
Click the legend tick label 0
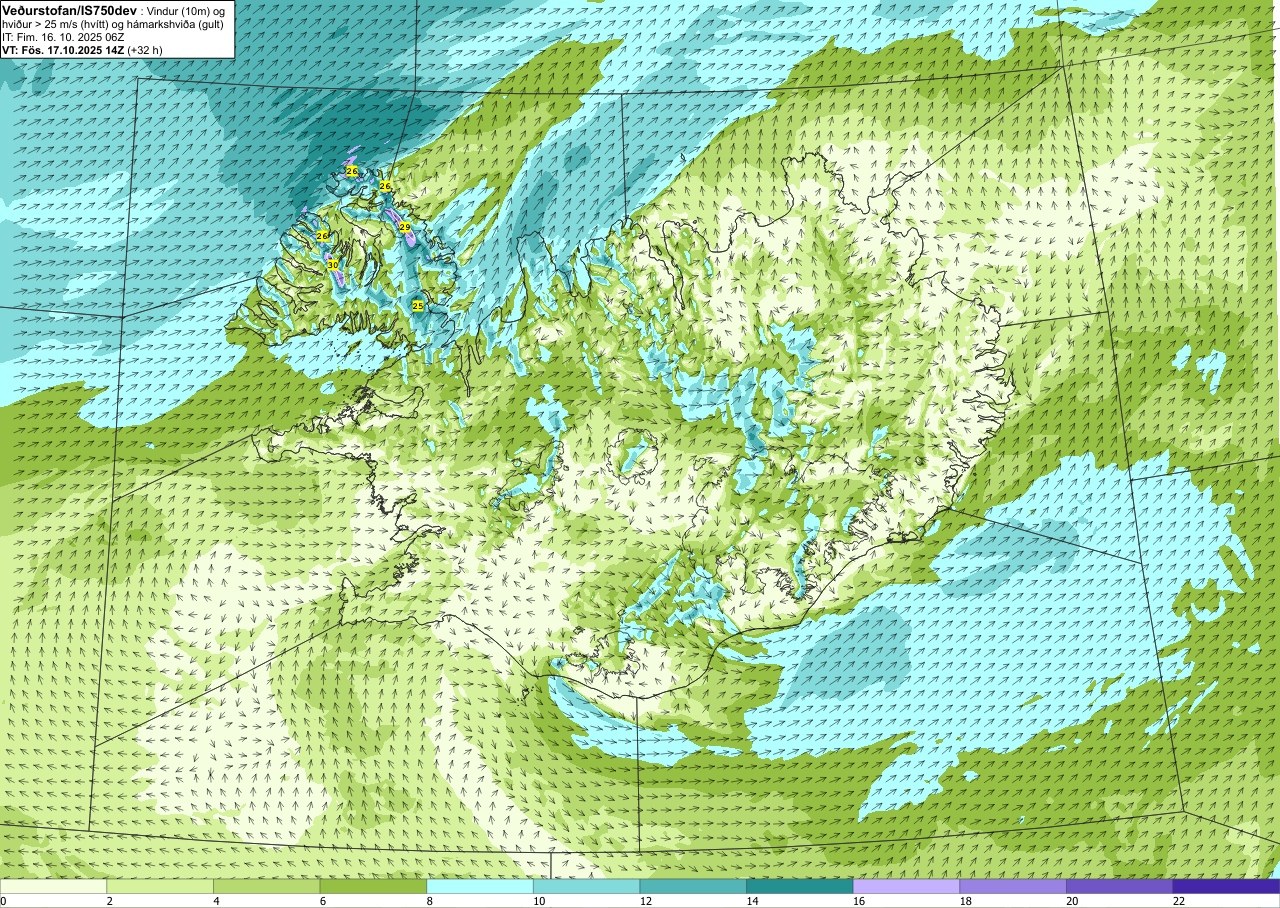tap(3, 901)
